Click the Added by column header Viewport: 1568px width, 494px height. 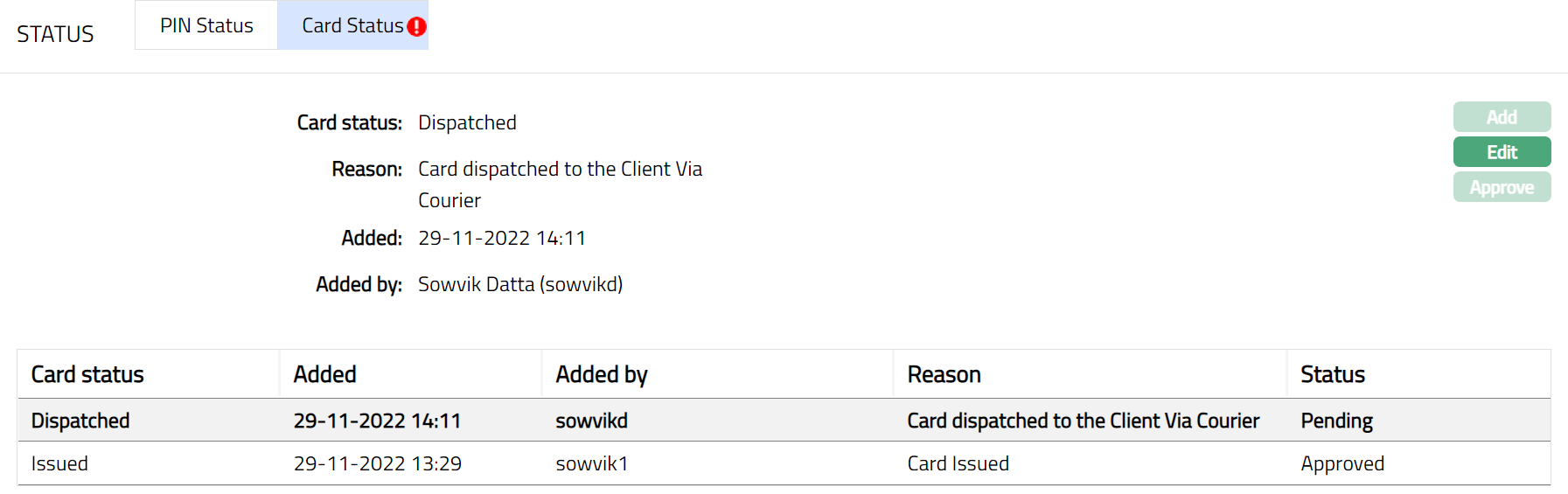pos(602,374)
